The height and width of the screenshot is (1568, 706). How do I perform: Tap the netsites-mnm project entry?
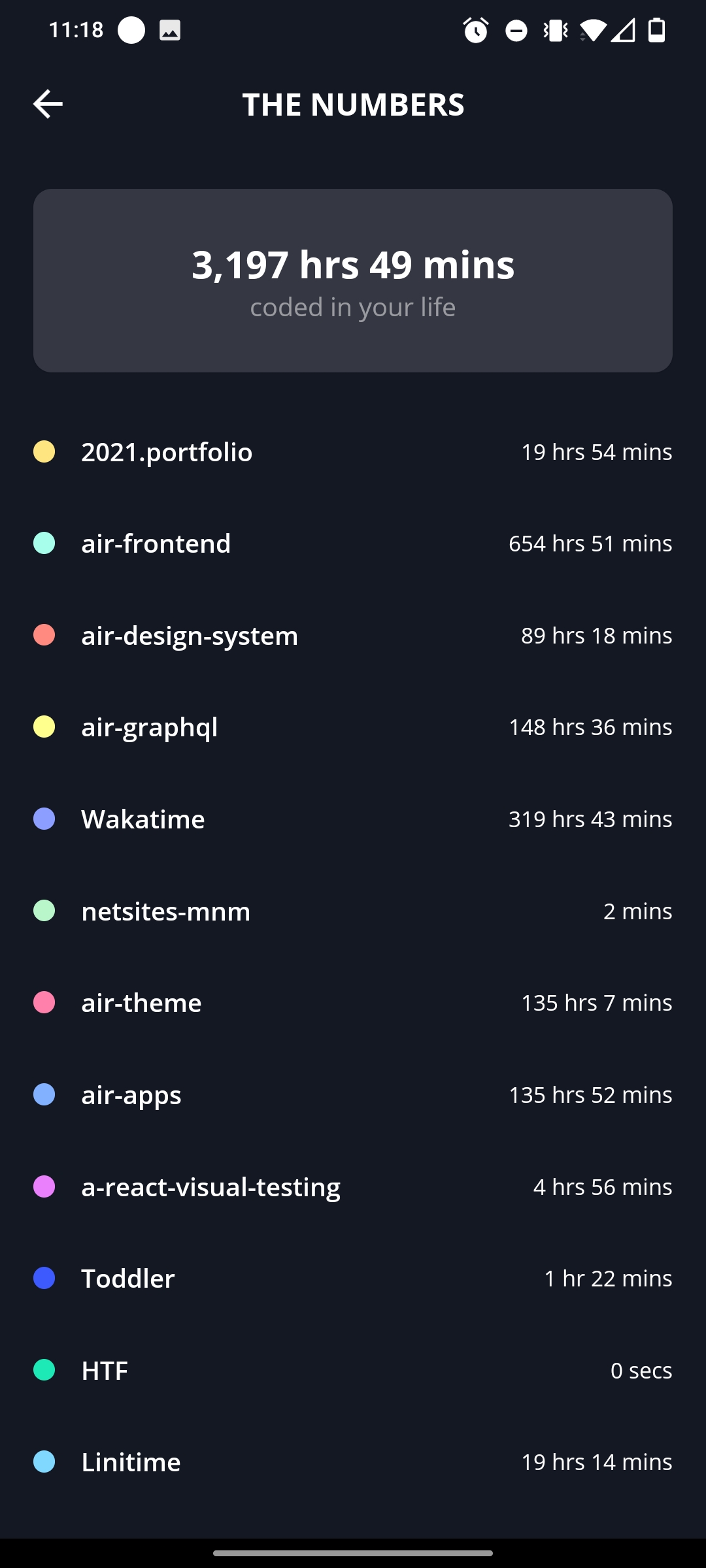pos(353,911)
